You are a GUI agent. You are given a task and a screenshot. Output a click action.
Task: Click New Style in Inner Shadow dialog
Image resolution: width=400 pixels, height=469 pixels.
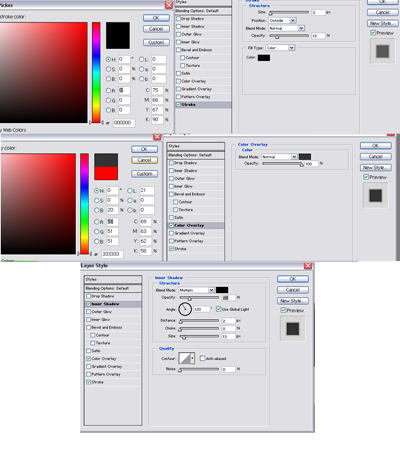pyautogui.click(x=293, y=301)
